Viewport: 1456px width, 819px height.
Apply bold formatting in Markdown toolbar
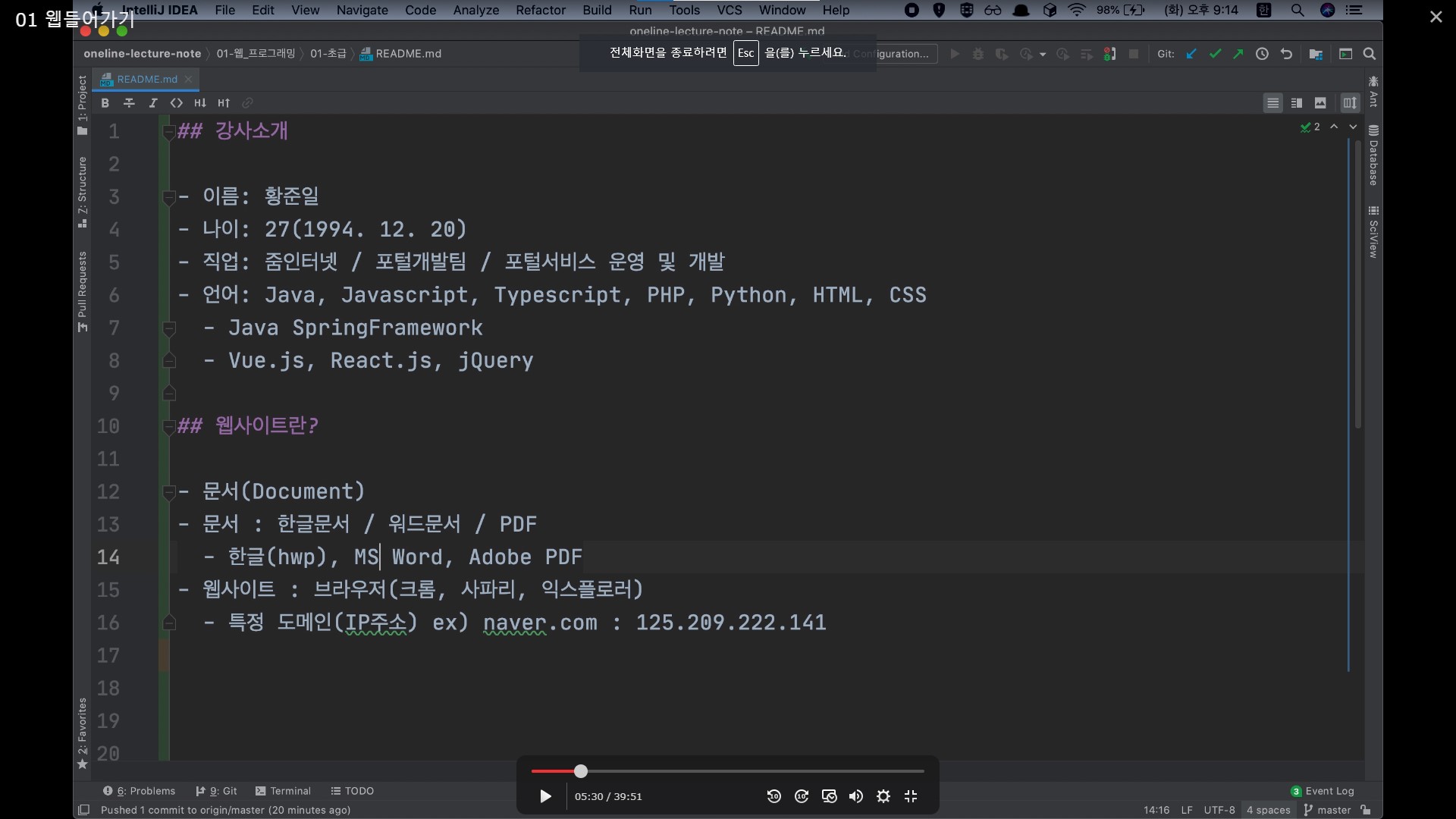click(105, 103)
